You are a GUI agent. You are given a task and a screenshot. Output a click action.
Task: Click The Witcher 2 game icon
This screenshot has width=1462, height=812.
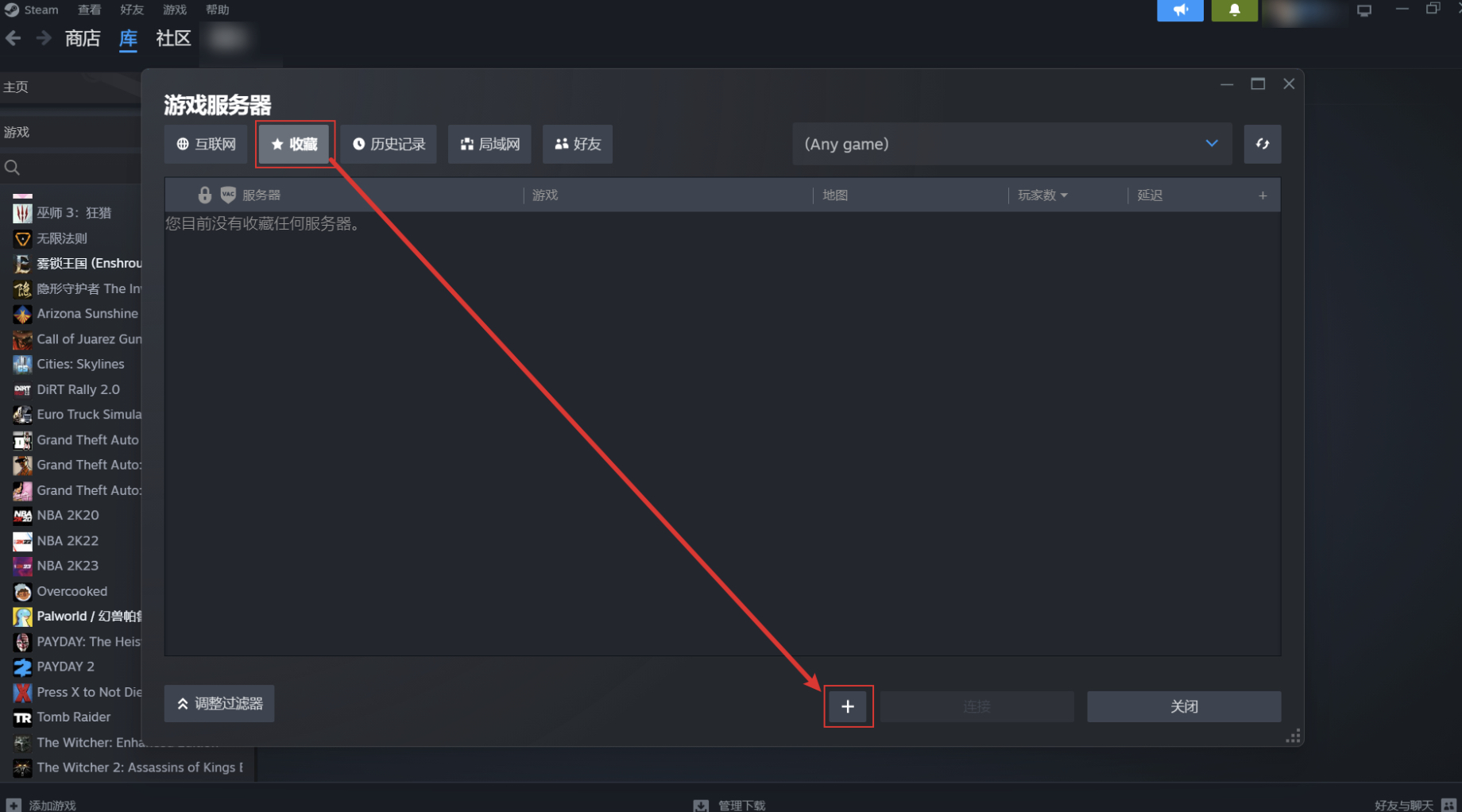coord(22,768)
